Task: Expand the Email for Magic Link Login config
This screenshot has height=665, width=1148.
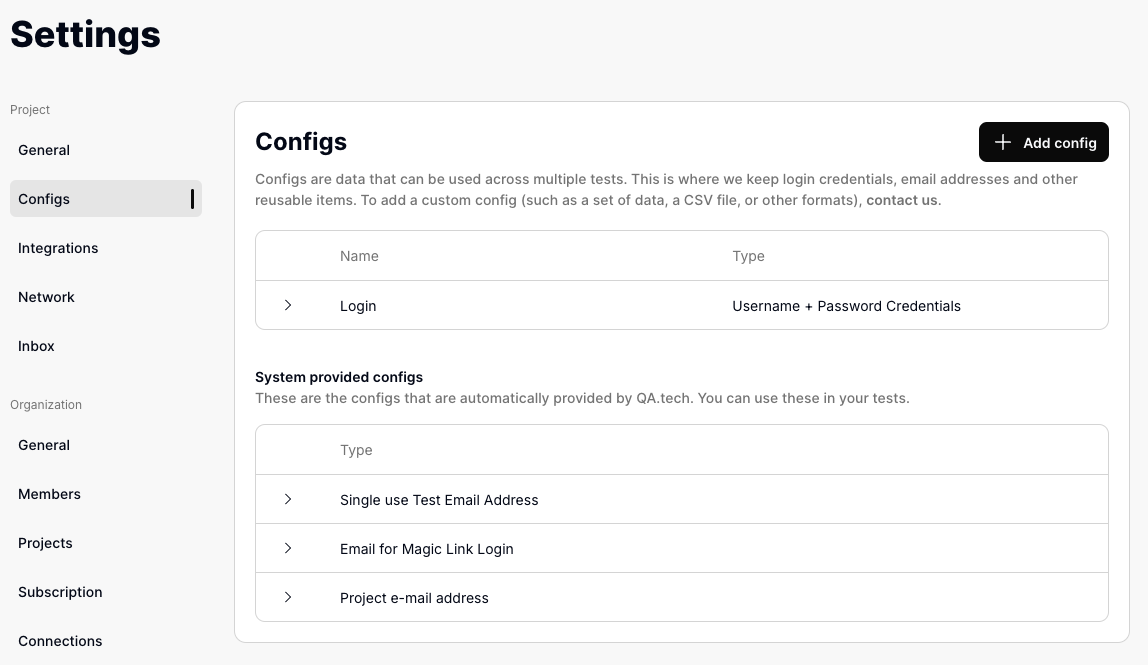Action: (x=288, y=548)
